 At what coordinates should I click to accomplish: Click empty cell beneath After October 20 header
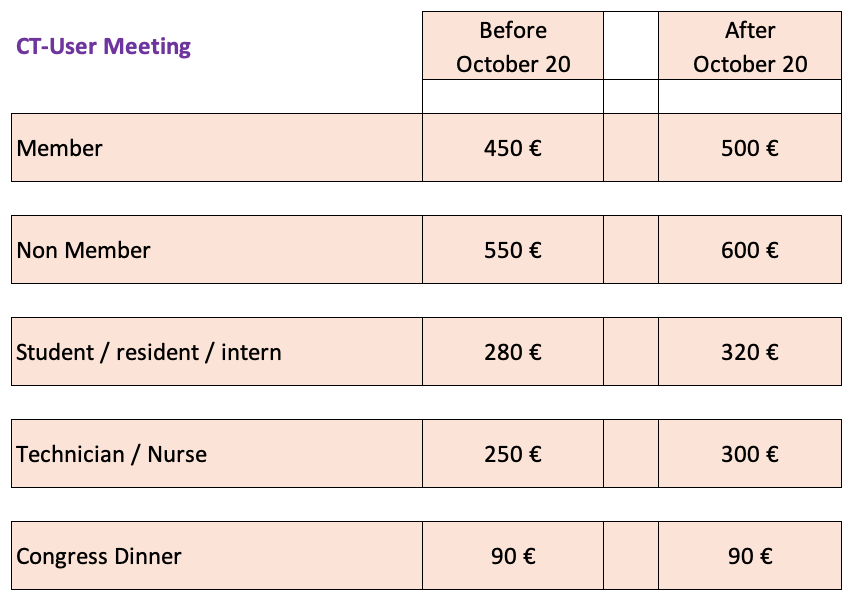click(749, 96)
